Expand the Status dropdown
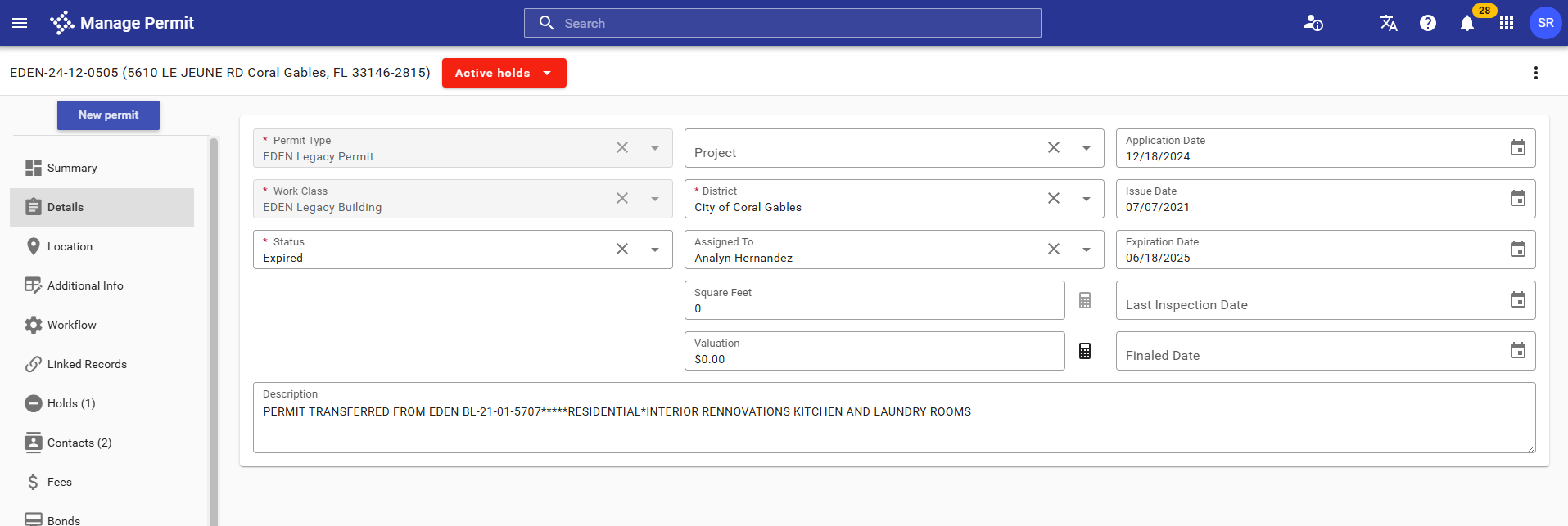This screenshot has height=526, width=1568. (x=655, y=250)
